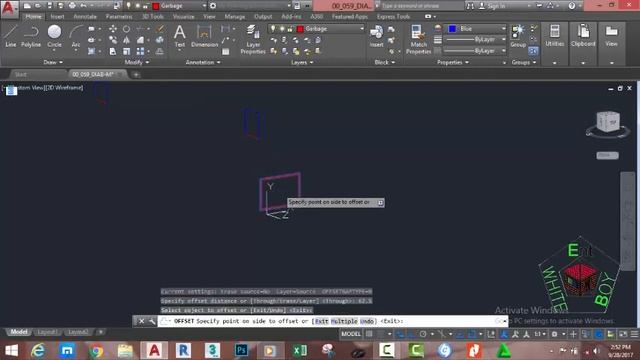This screenshot has height=360, width=640.
Task: Select the Circle tool
Action: point(54,36)
